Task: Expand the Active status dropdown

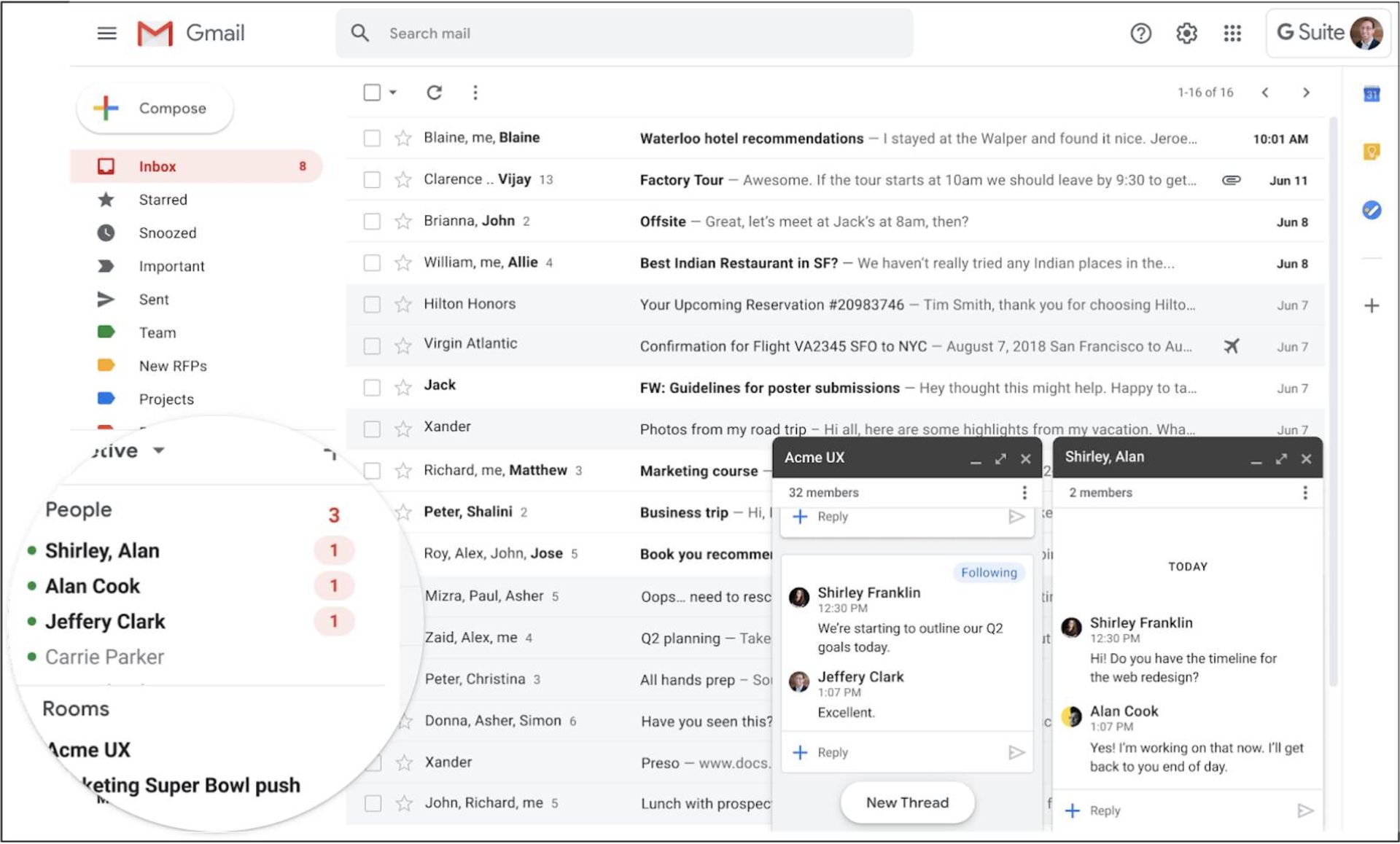Action: point(158,450)
